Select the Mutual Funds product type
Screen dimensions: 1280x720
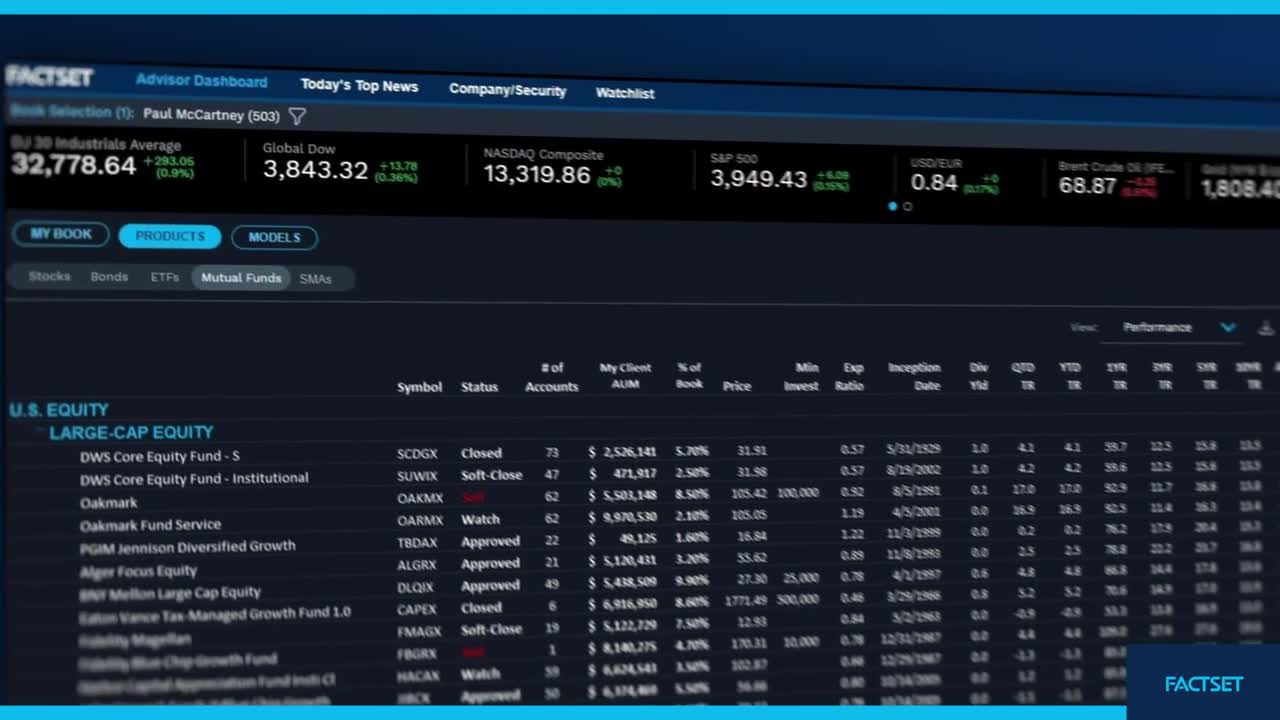point(241,278)
